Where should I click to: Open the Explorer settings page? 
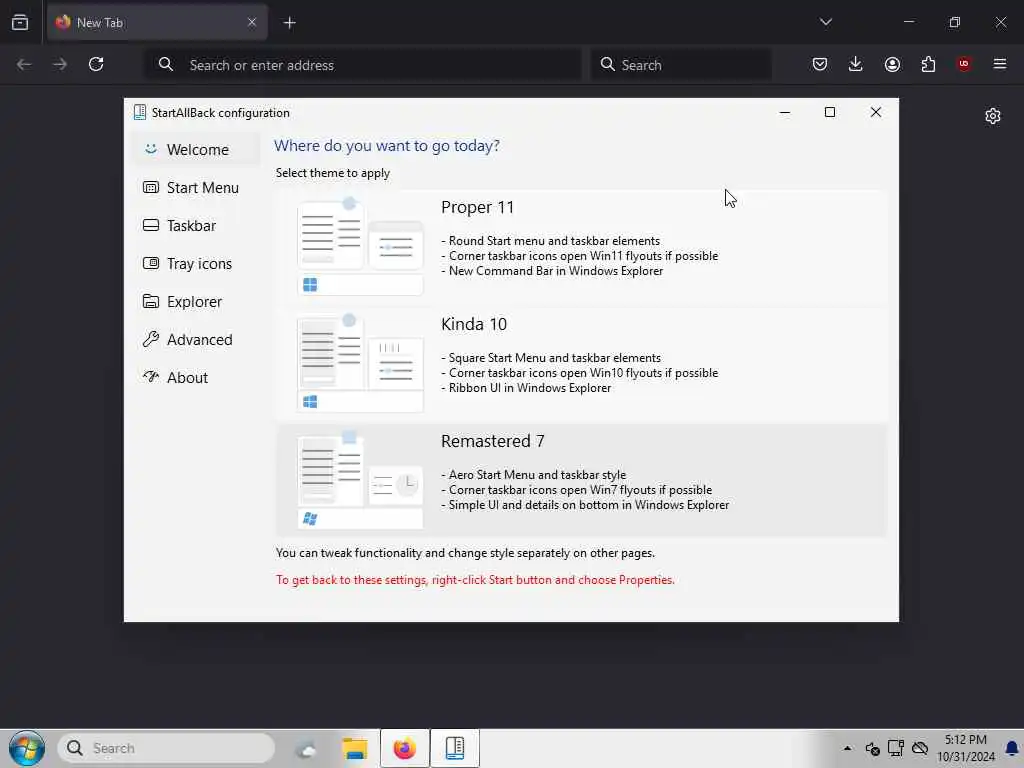click(196, 301)
